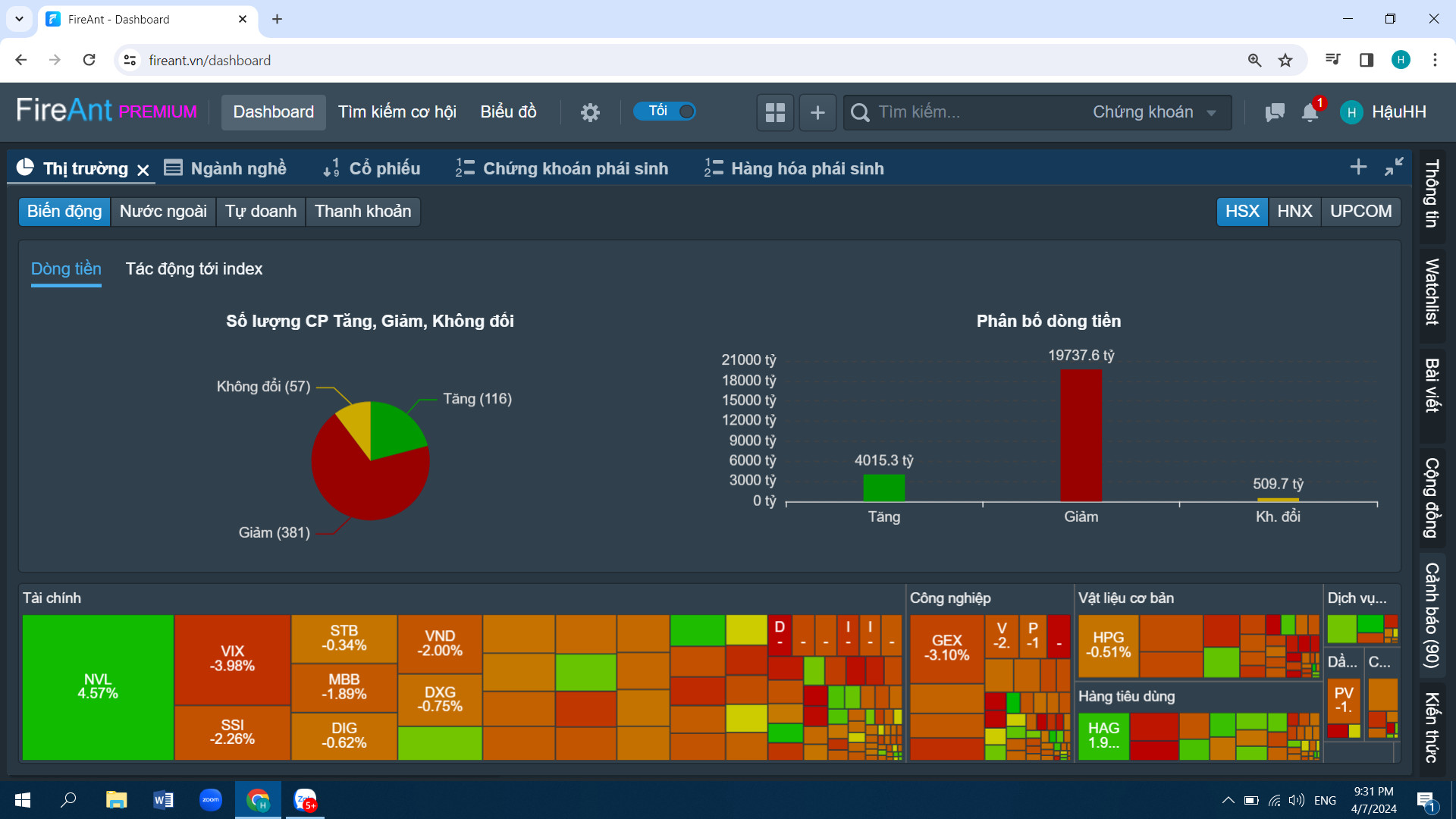This screenshot has width=1456, height=819.
Task: Select the UPCOM exchange button
Action: (x=1360, y=211)
